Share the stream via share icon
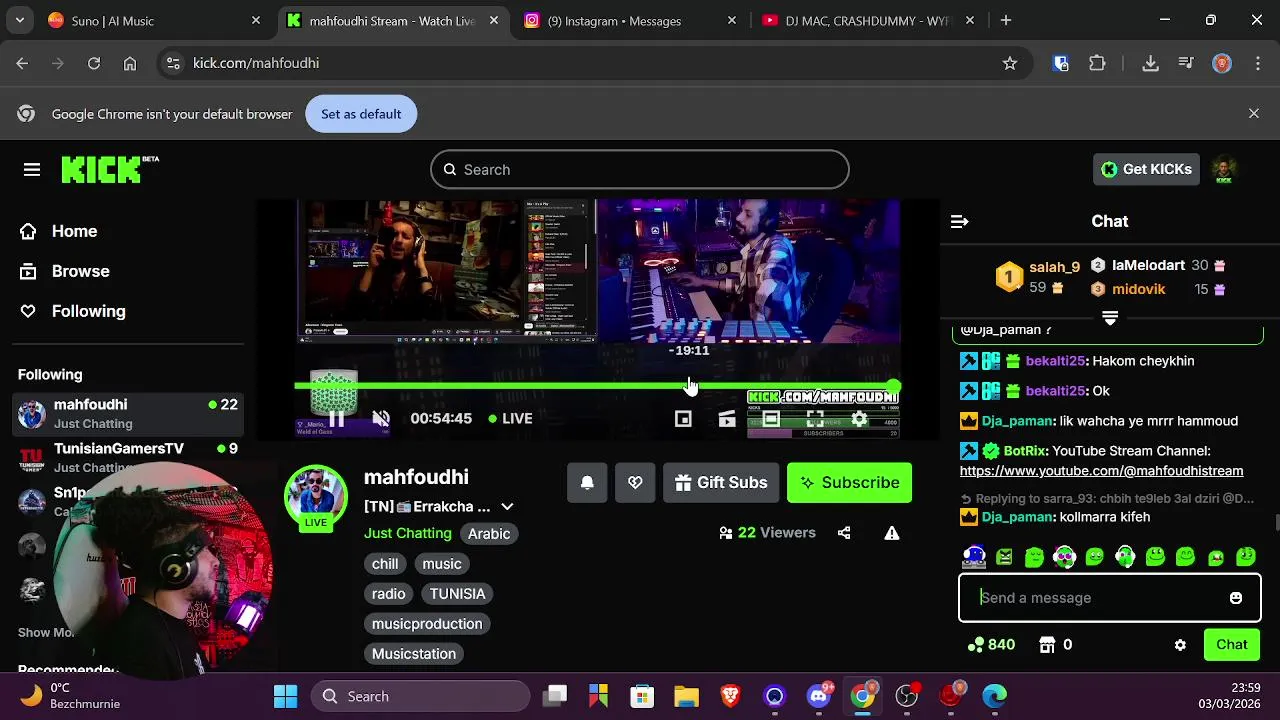1280x720 pixels. click(844, 533)
